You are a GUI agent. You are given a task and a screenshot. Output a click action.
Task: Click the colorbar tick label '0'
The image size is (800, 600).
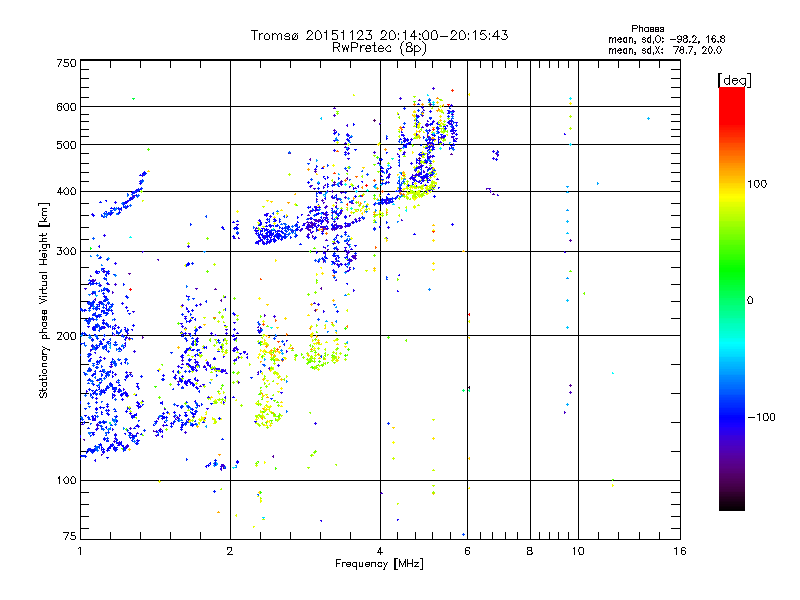click(x=750, y=300)
